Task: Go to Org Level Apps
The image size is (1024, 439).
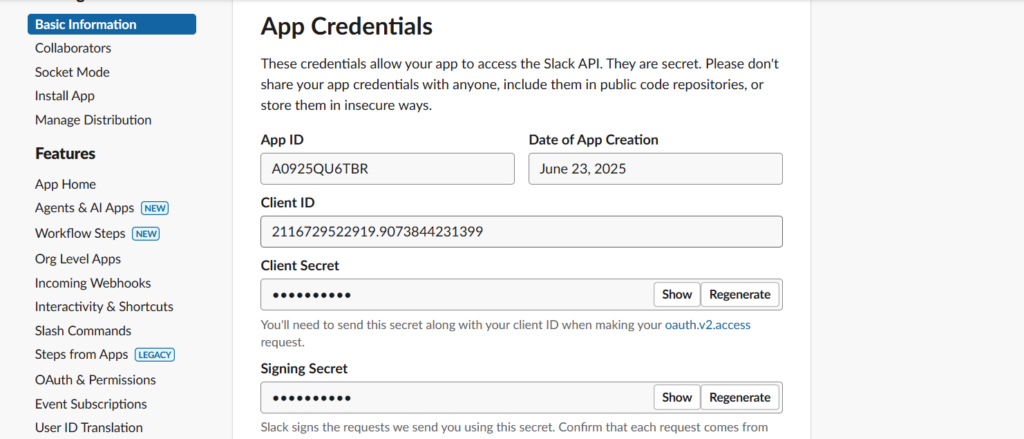Action: coord(78,259)
